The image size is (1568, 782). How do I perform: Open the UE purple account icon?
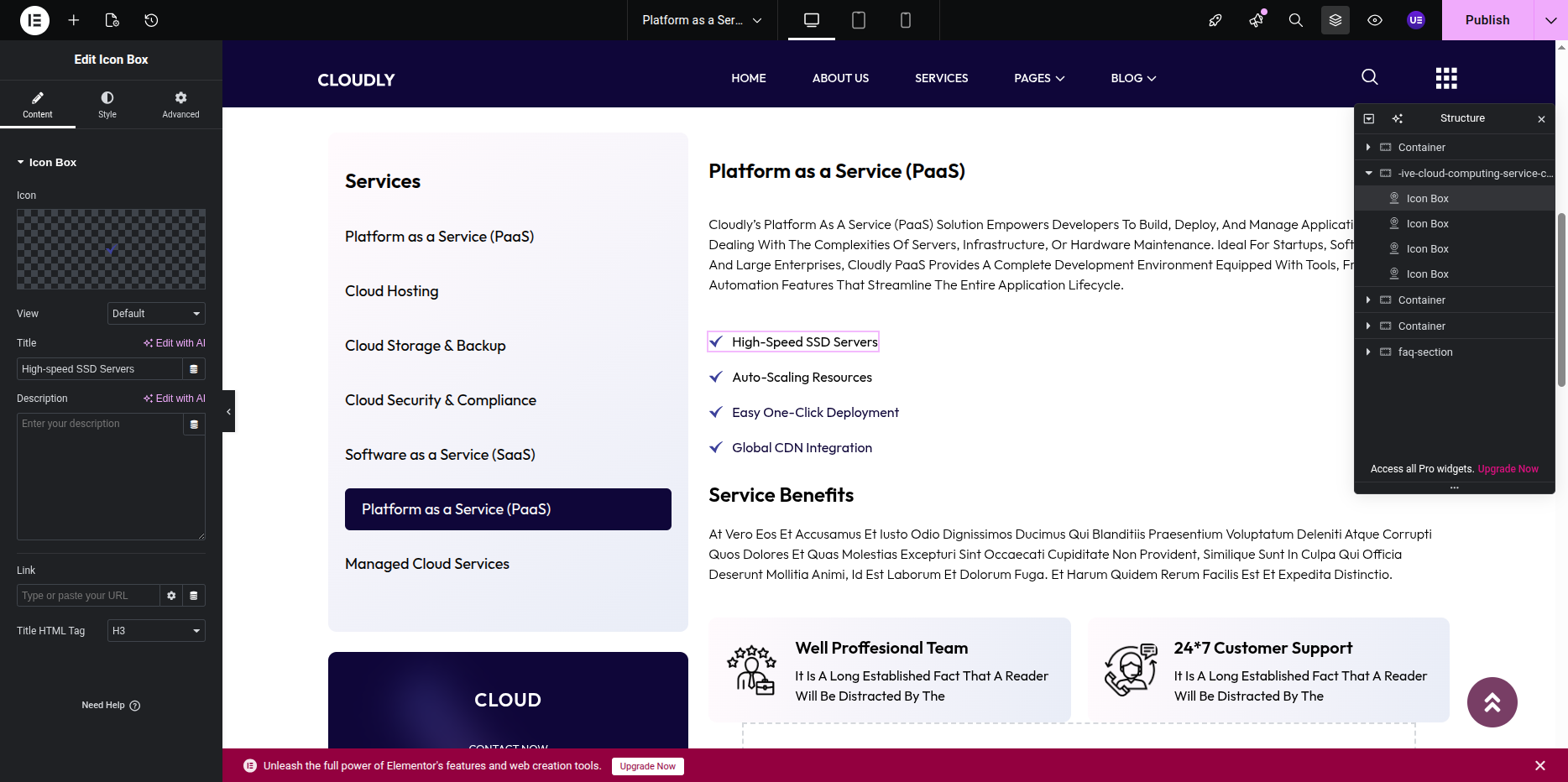tap(1416, 20)
